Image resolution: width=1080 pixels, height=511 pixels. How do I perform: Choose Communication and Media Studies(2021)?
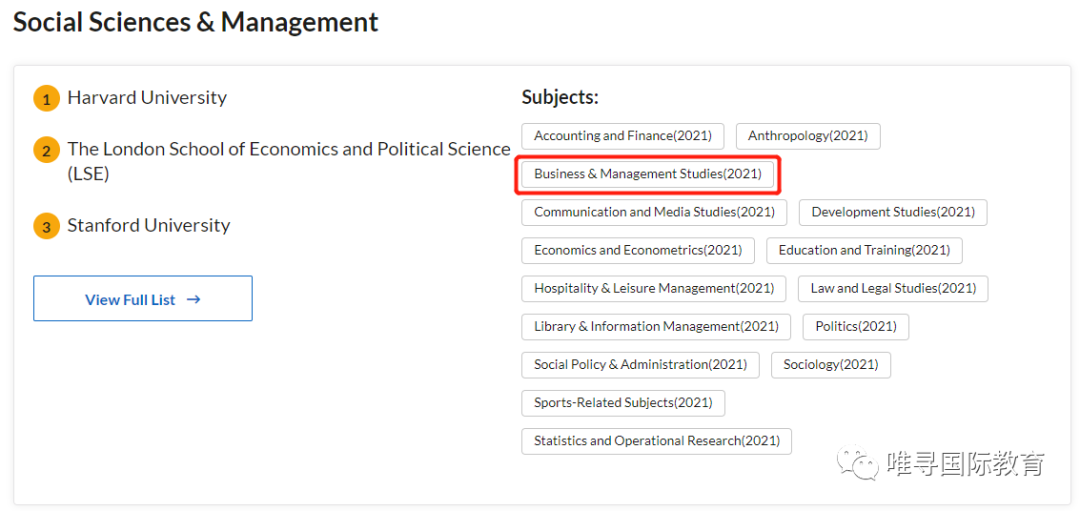pos(654,212)
